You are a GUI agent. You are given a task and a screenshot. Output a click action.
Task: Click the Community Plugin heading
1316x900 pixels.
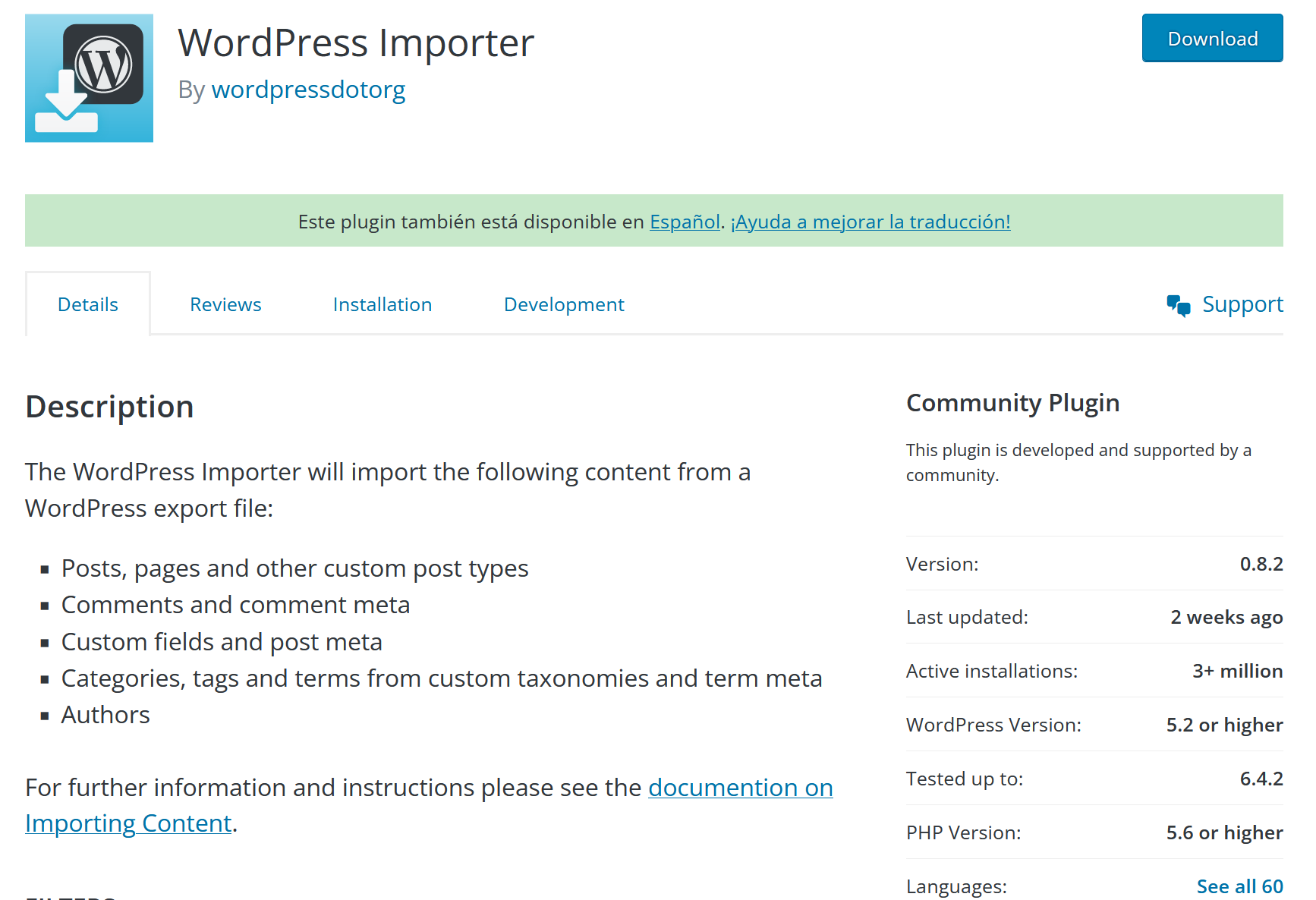pyautogui.click(x=1013, y=403)
